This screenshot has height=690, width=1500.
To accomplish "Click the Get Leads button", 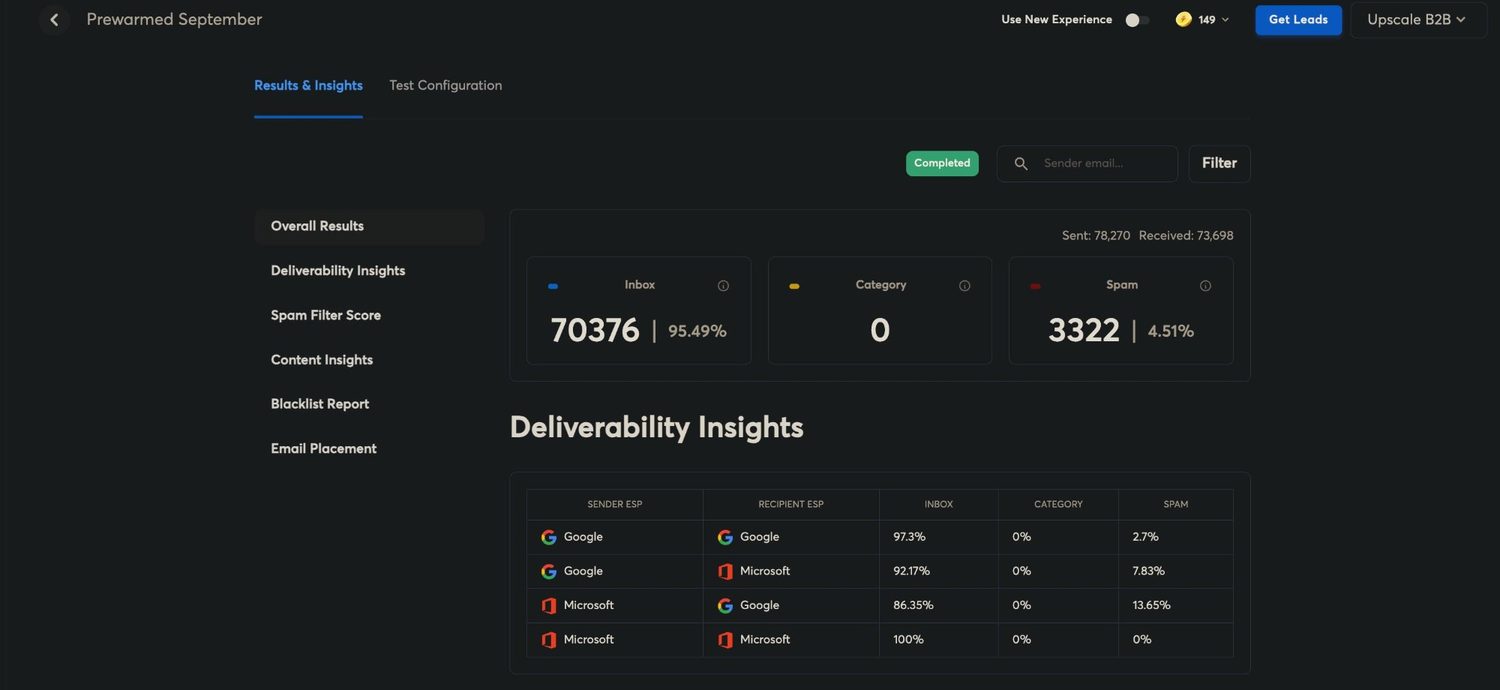I will (1298, 20).
